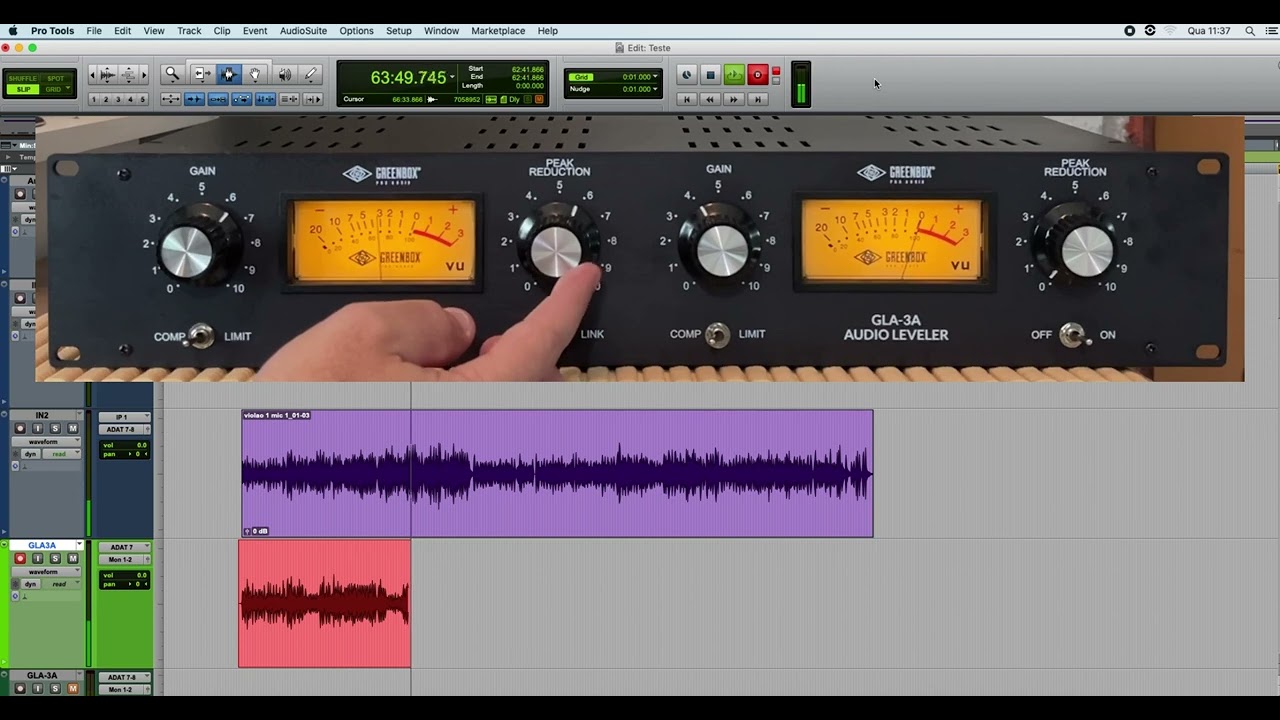Screen dimensions: 1280x720
Task: Open IN2 track view selector 'waveform'
Action: pos(46,442)
